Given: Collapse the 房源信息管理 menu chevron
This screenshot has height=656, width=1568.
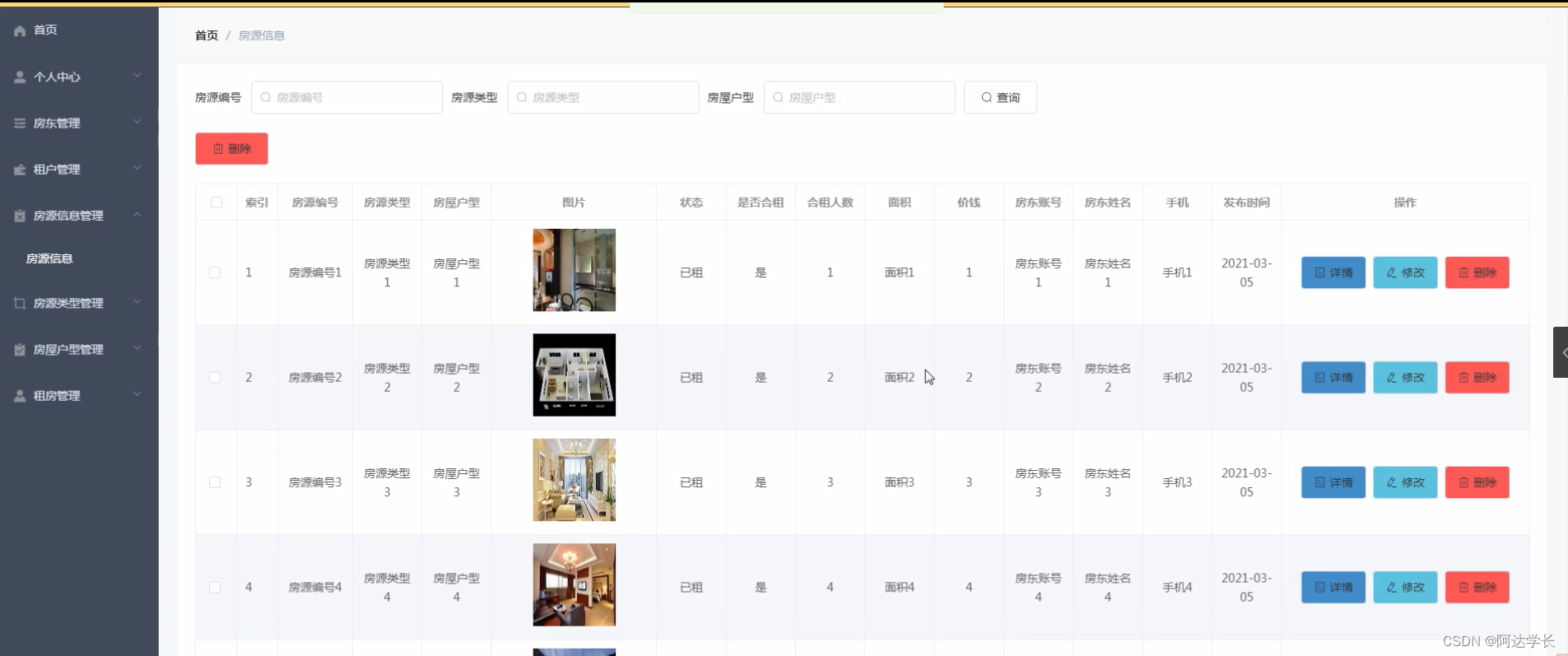Looking at the screenshot, I should tap(137, 215).
